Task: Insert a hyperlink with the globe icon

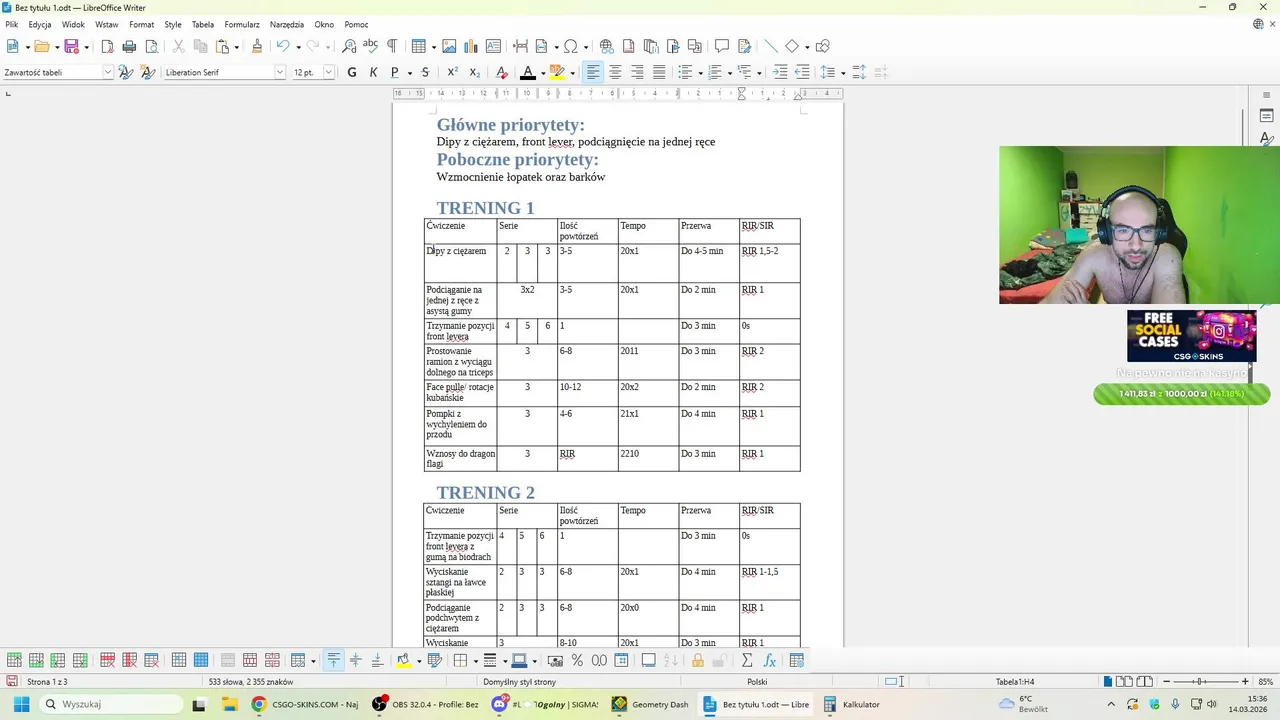Action: [606, 46]
